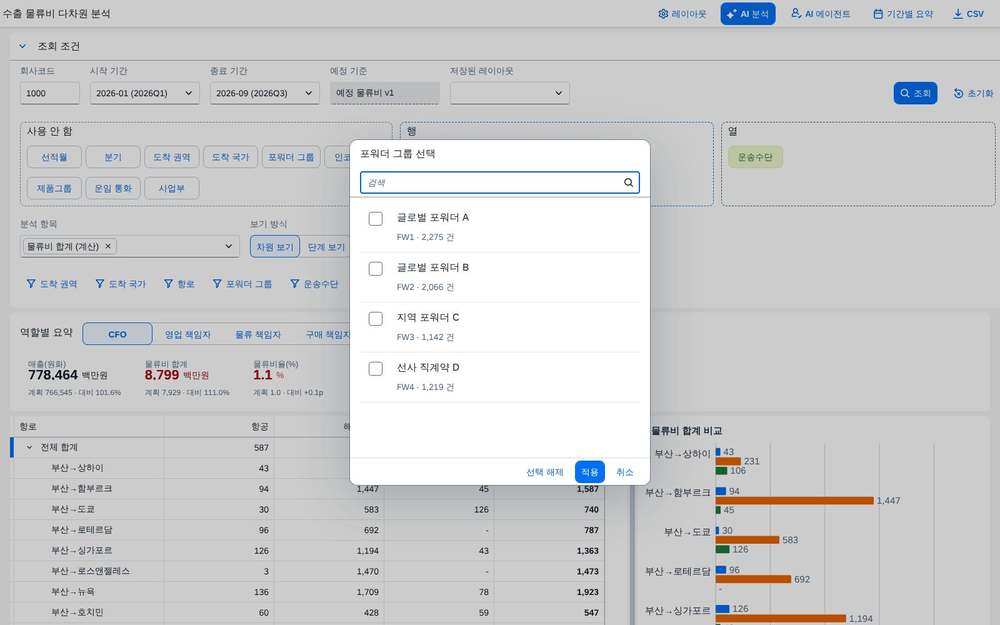This screenshot has width=1000, height=625.
Task: Click the 예정 기준 field
Action: coord(385,93)
